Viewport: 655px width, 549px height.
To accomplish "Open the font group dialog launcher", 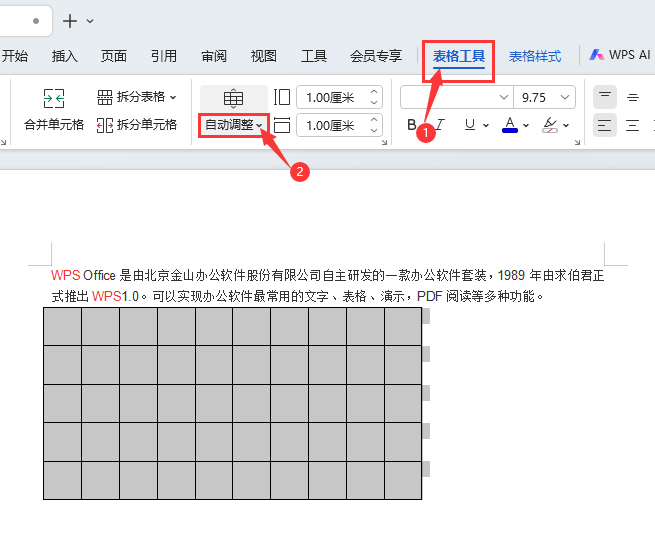I will pos(577,142).
